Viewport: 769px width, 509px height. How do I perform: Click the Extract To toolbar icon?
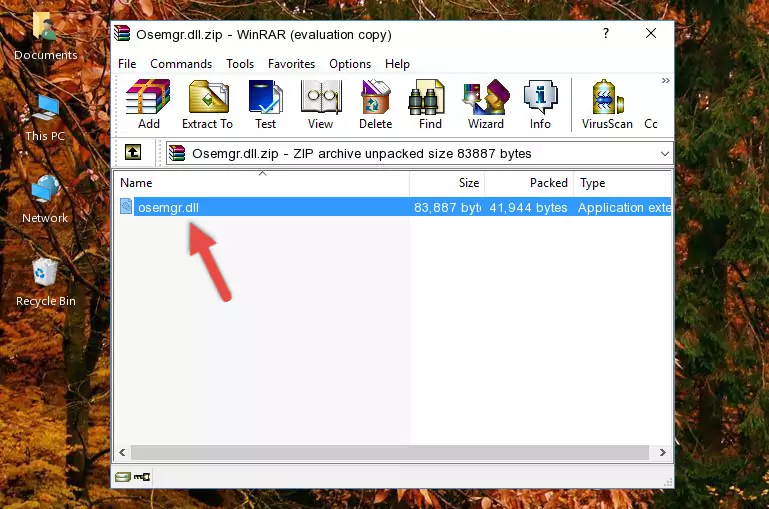coord(207,104)
